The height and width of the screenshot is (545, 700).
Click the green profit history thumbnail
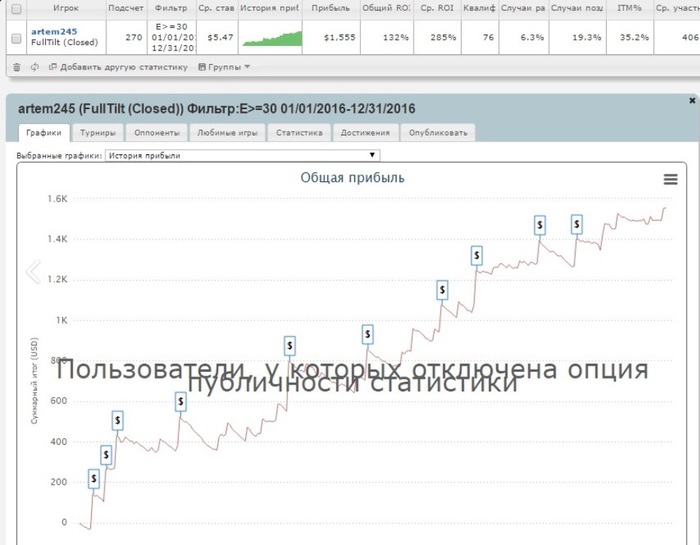pos(272,38)
